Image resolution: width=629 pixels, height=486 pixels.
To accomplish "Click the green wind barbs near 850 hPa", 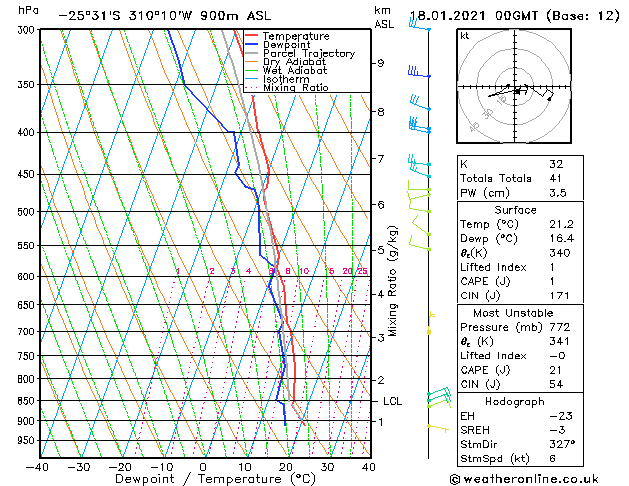I will pos(438,398).
